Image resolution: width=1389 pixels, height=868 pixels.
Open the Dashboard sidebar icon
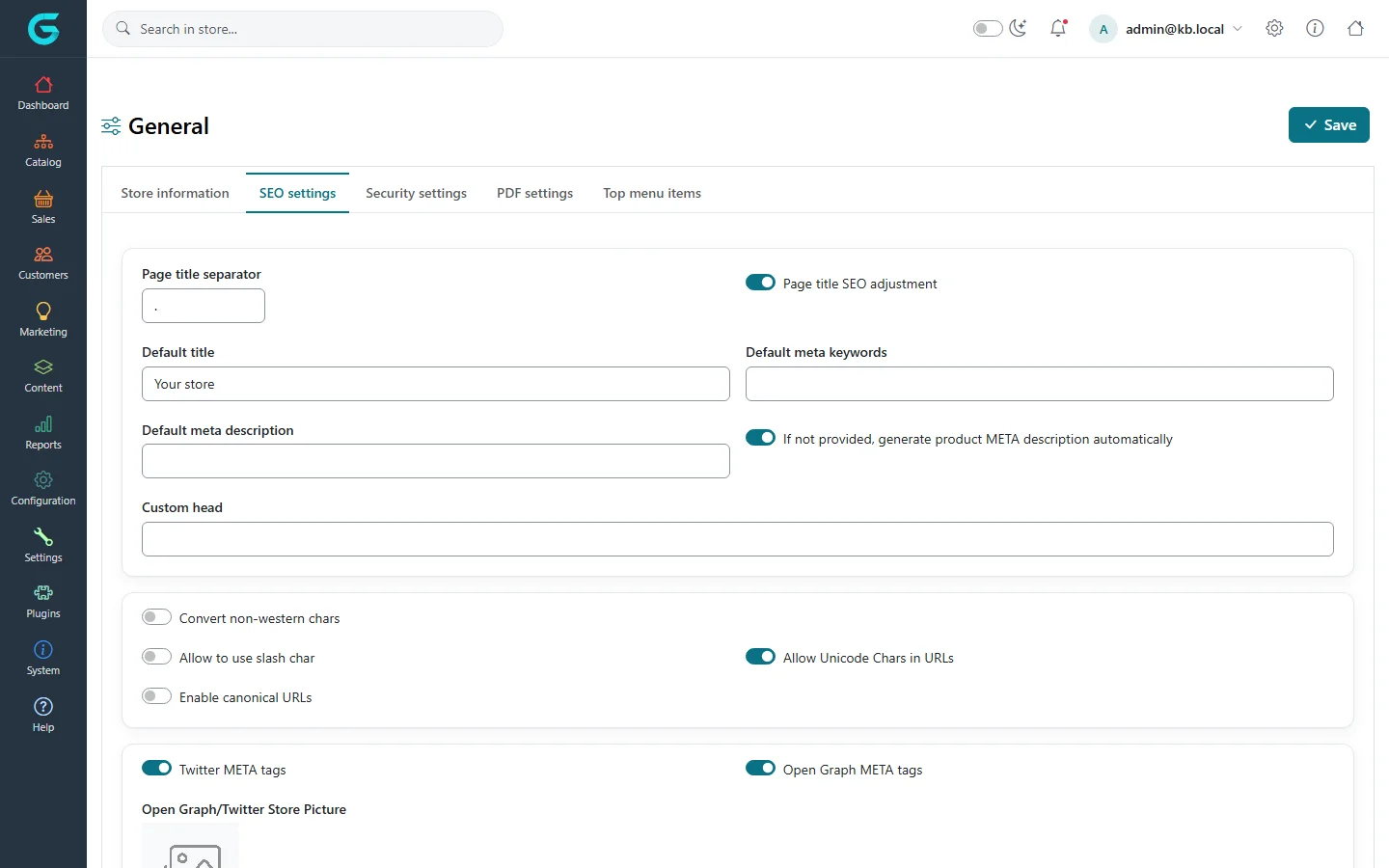(x=43, y=85)
